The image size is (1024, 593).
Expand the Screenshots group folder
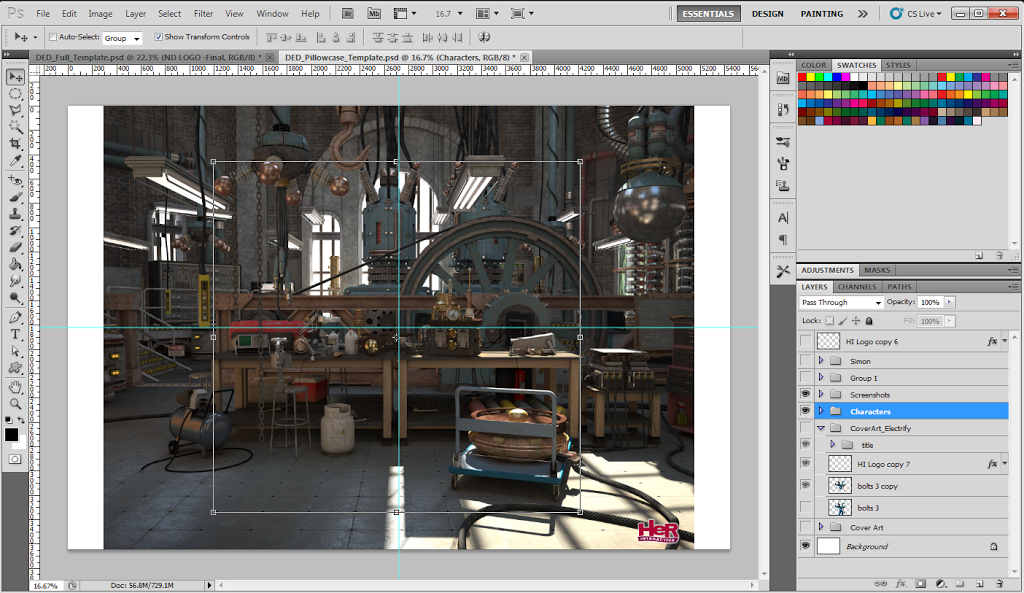pos(821,394)
